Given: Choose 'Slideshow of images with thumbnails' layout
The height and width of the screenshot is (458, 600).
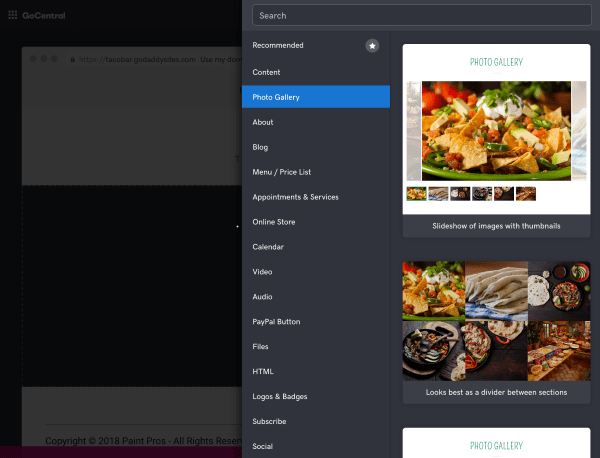Looking at the screenshot, I should [x=496, y=140].
